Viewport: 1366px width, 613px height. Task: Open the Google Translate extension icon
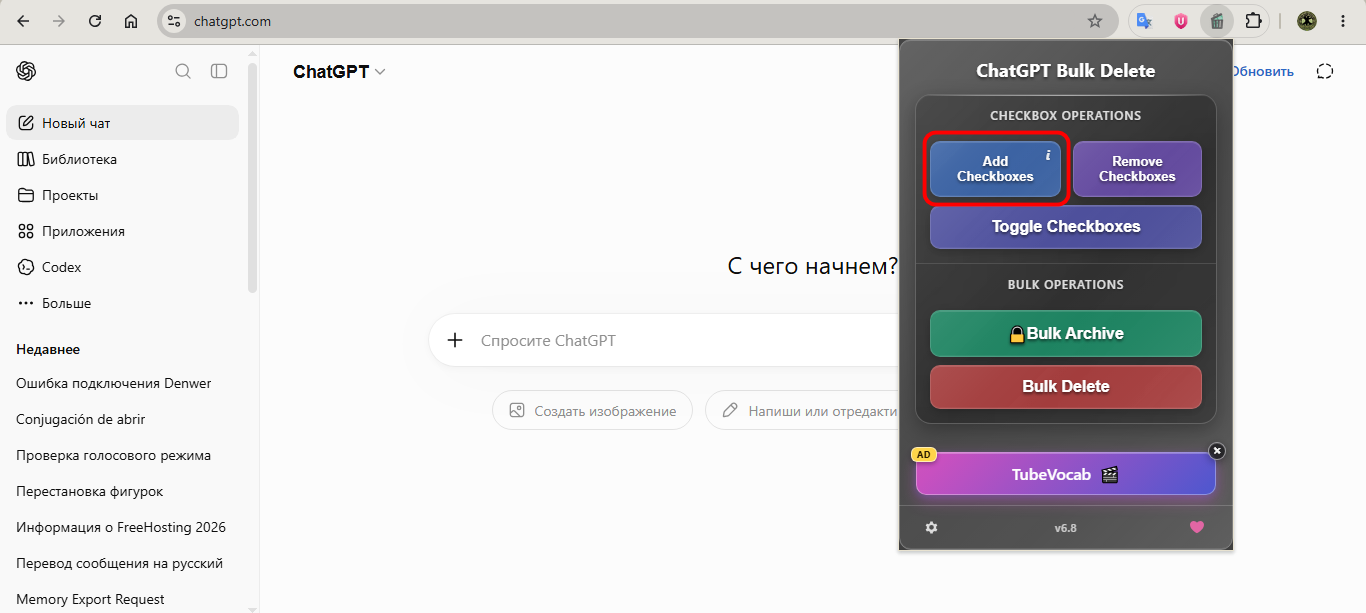1145,21
